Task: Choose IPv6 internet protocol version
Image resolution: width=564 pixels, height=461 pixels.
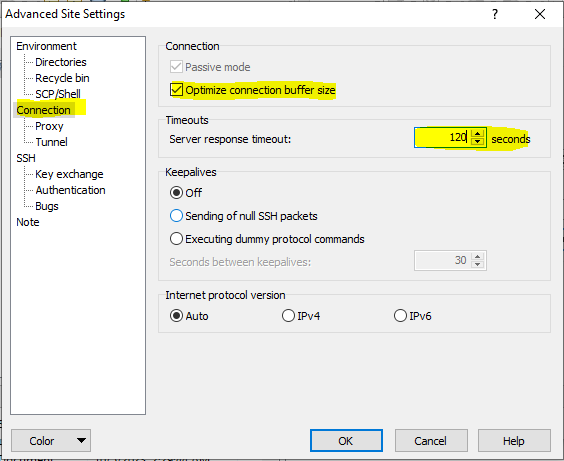Action: point(400,316)
